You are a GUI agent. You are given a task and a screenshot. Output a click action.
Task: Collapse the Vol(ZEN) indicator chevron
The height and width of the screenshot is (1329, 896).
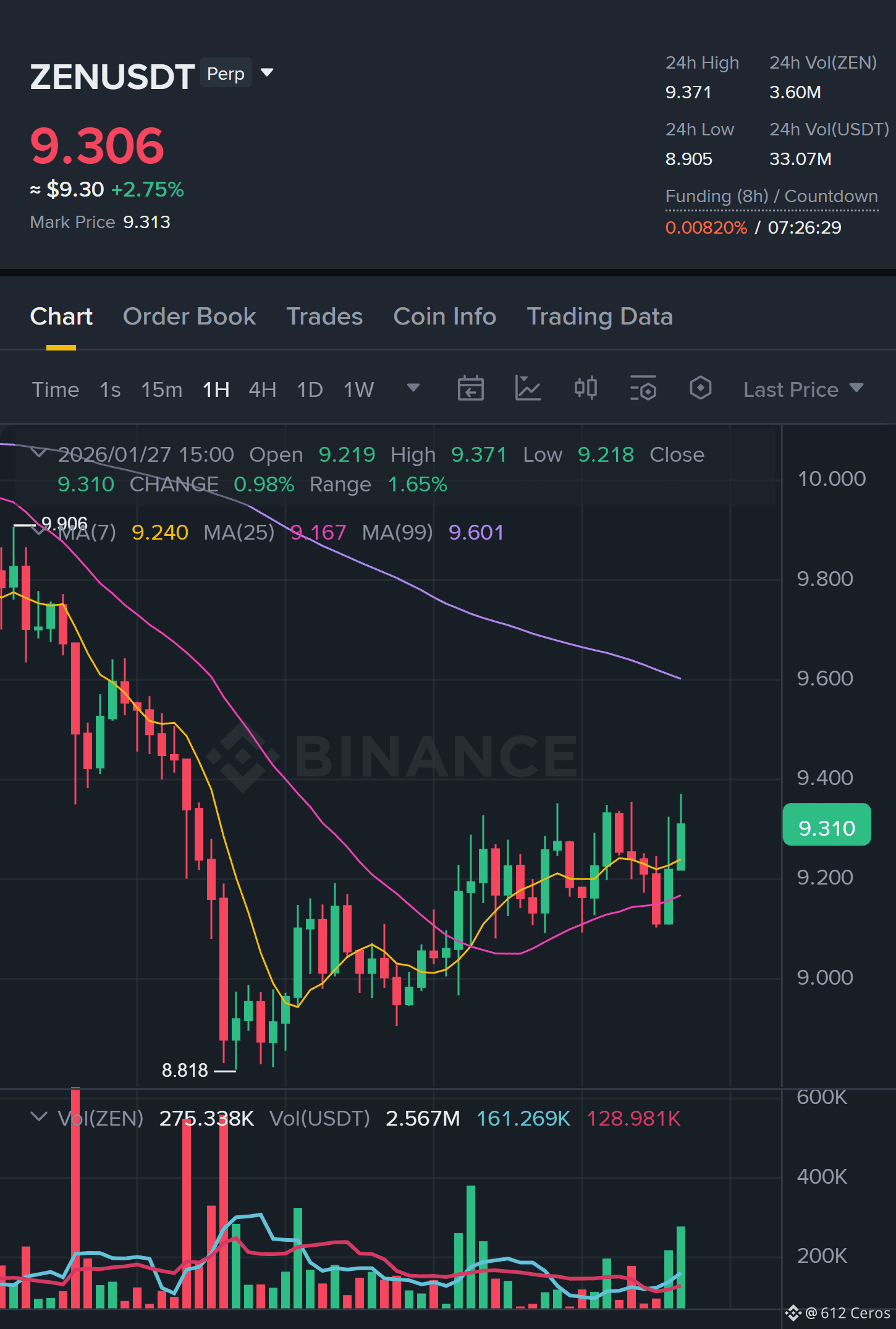39,1117
